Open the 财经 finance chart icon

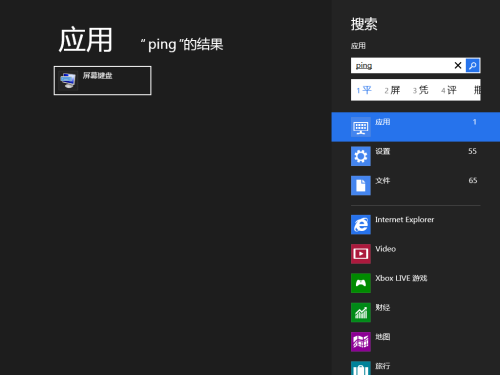(361, 312)
